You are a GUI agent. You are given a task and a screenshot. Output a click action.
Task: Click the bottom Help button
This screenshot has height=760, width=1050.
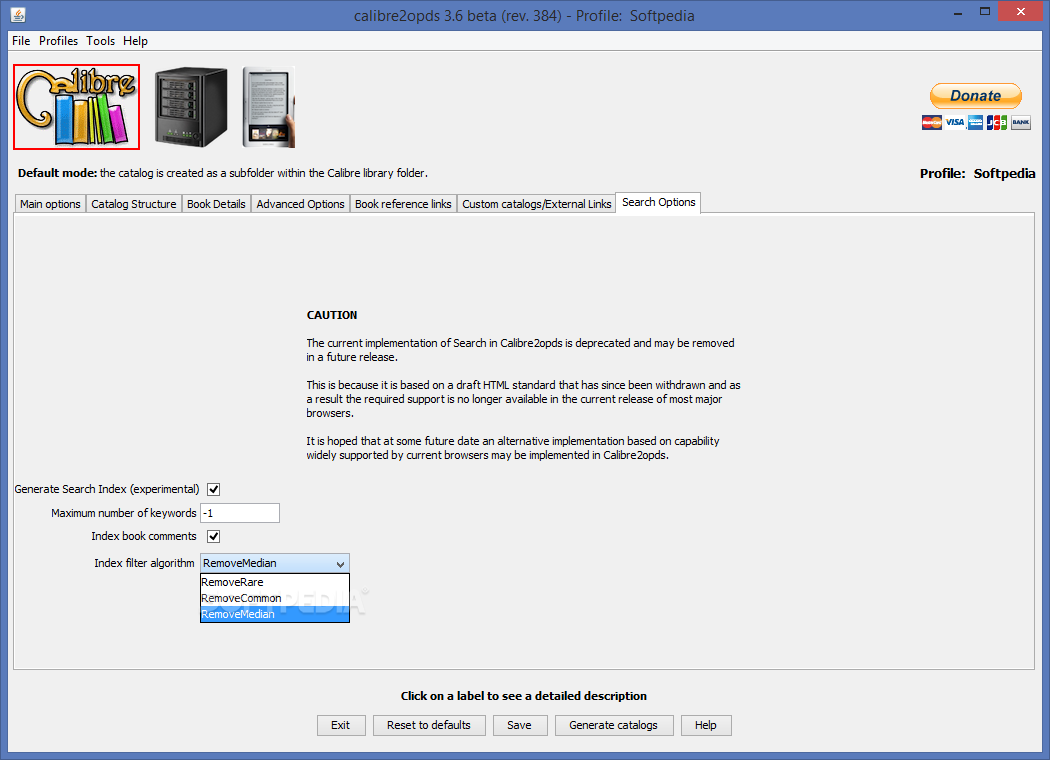point(706,725)
